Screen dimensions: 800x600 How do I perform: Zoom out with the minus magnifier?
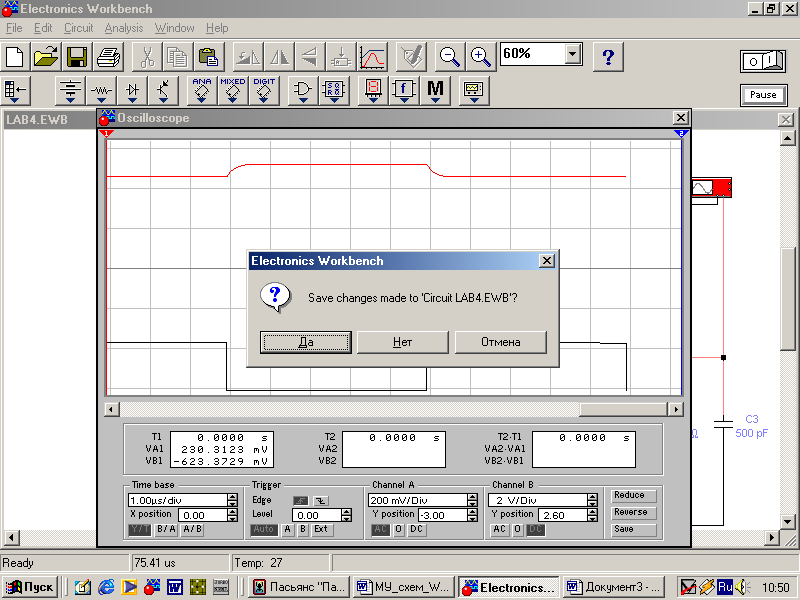[x=449, y=57]
